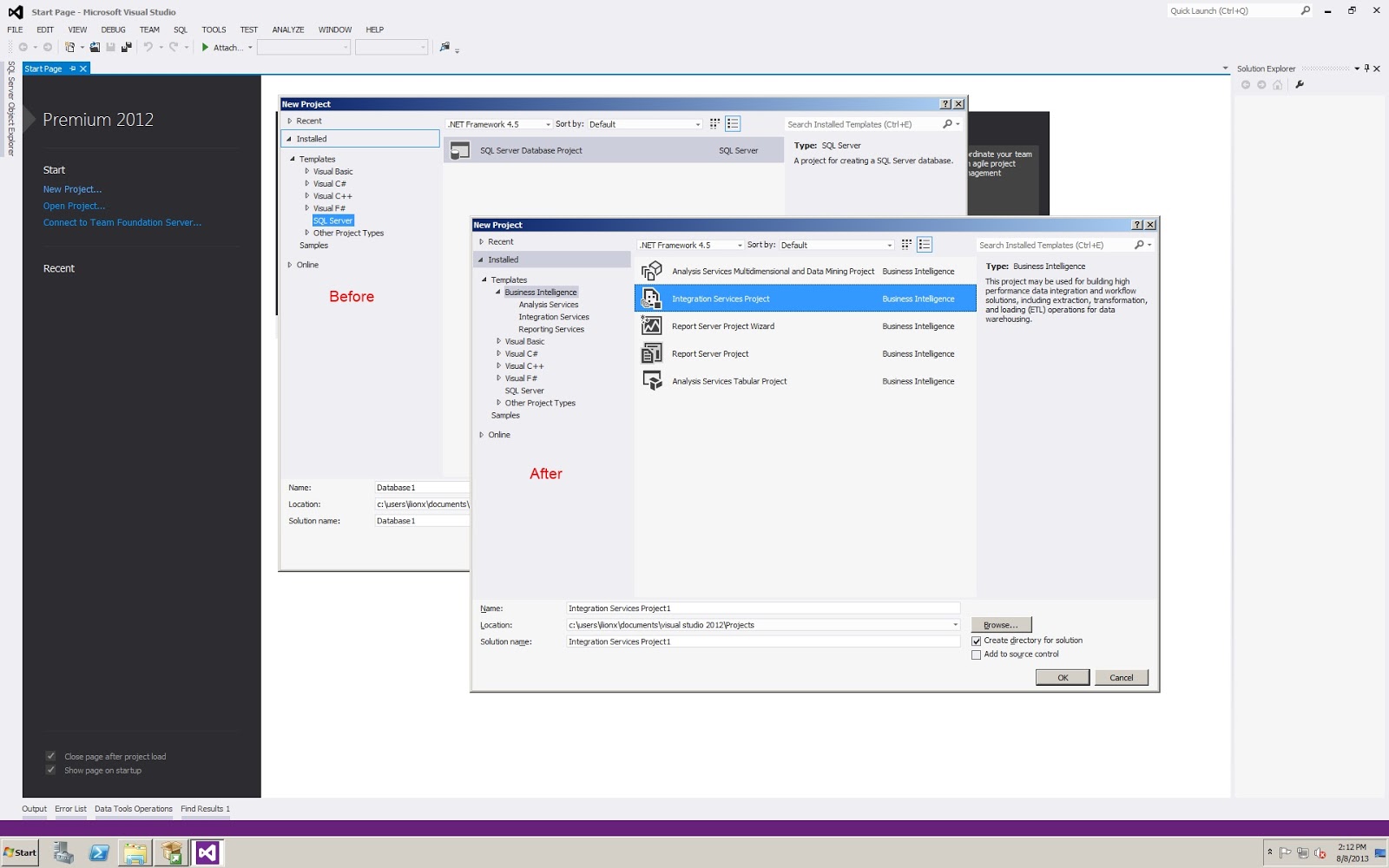The width and height of the screenshot is (1389, 868).
Task: Open Server Manager from taskbar
Action: tap(63, 852)
